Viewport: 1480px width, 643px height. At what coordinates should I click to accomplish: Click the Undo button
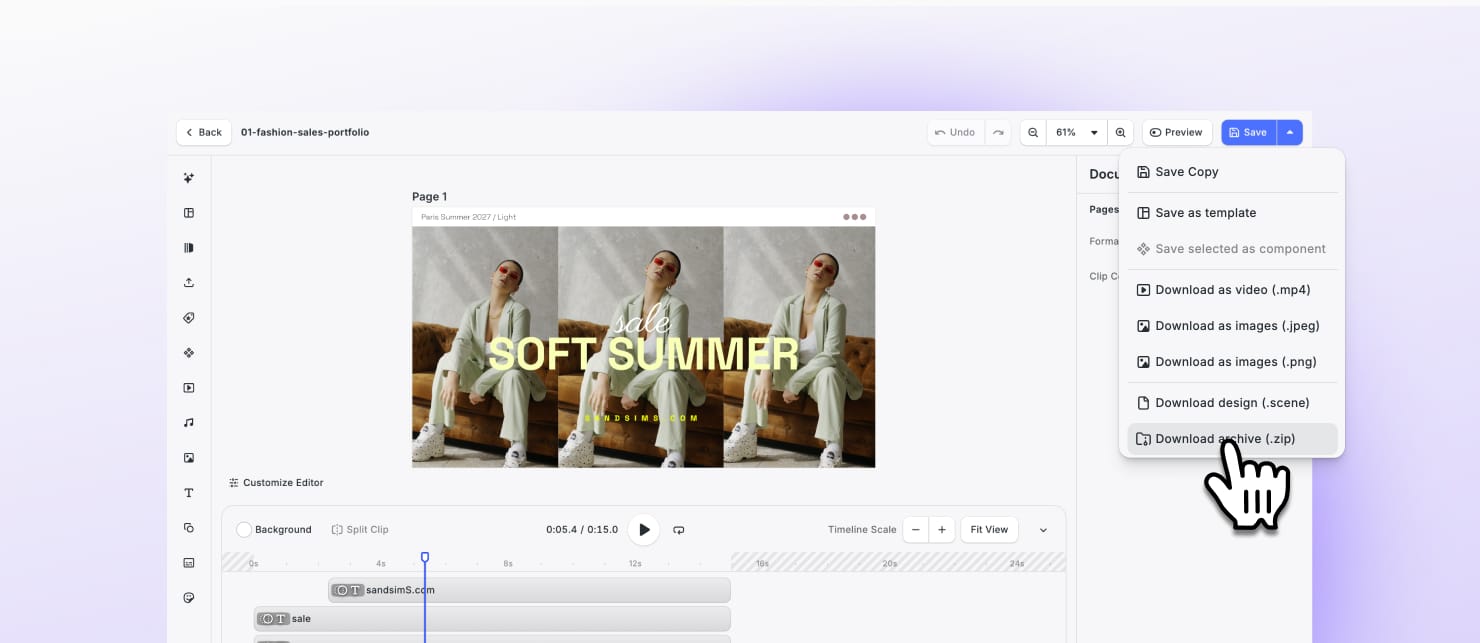(955, 132)
